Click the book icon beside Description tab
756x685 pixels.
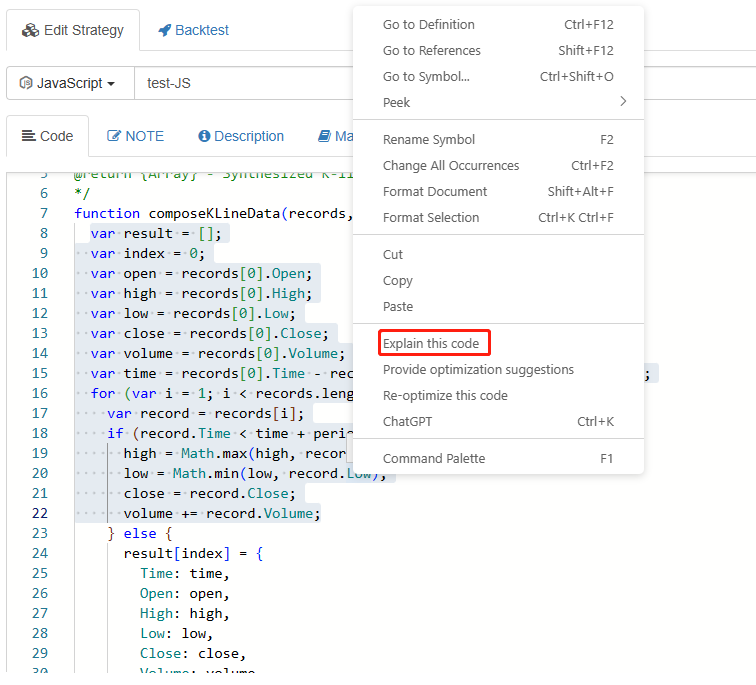(x=324, y=136)
